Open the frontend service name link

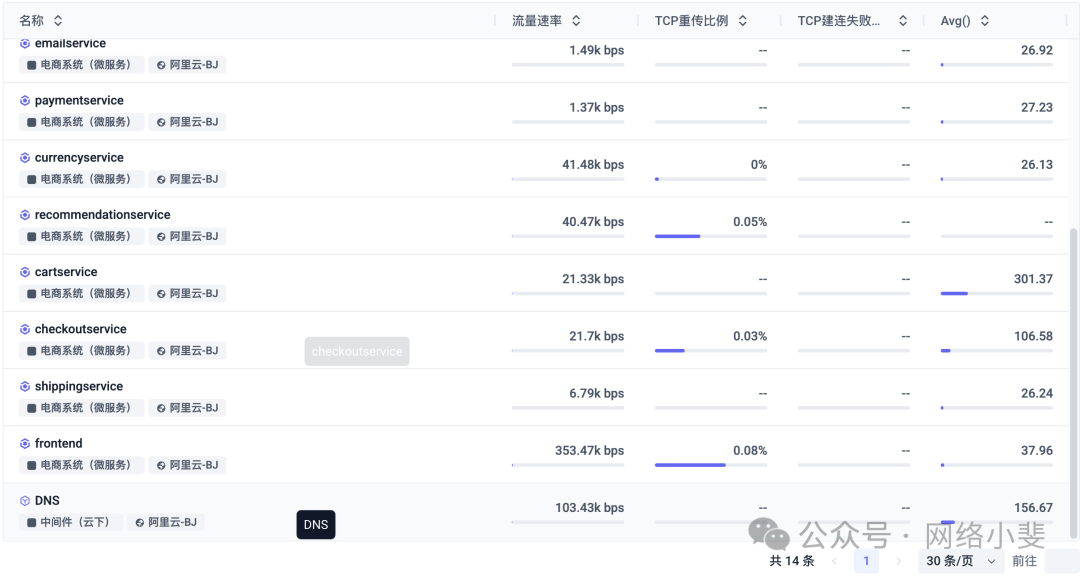tap(59, 444)
